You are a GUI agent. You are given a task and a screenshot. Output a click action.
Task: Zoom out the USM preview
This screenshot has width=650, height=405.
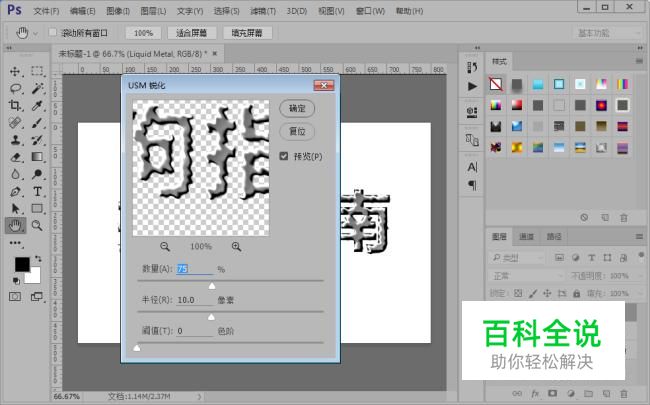(x=165, y=247)
